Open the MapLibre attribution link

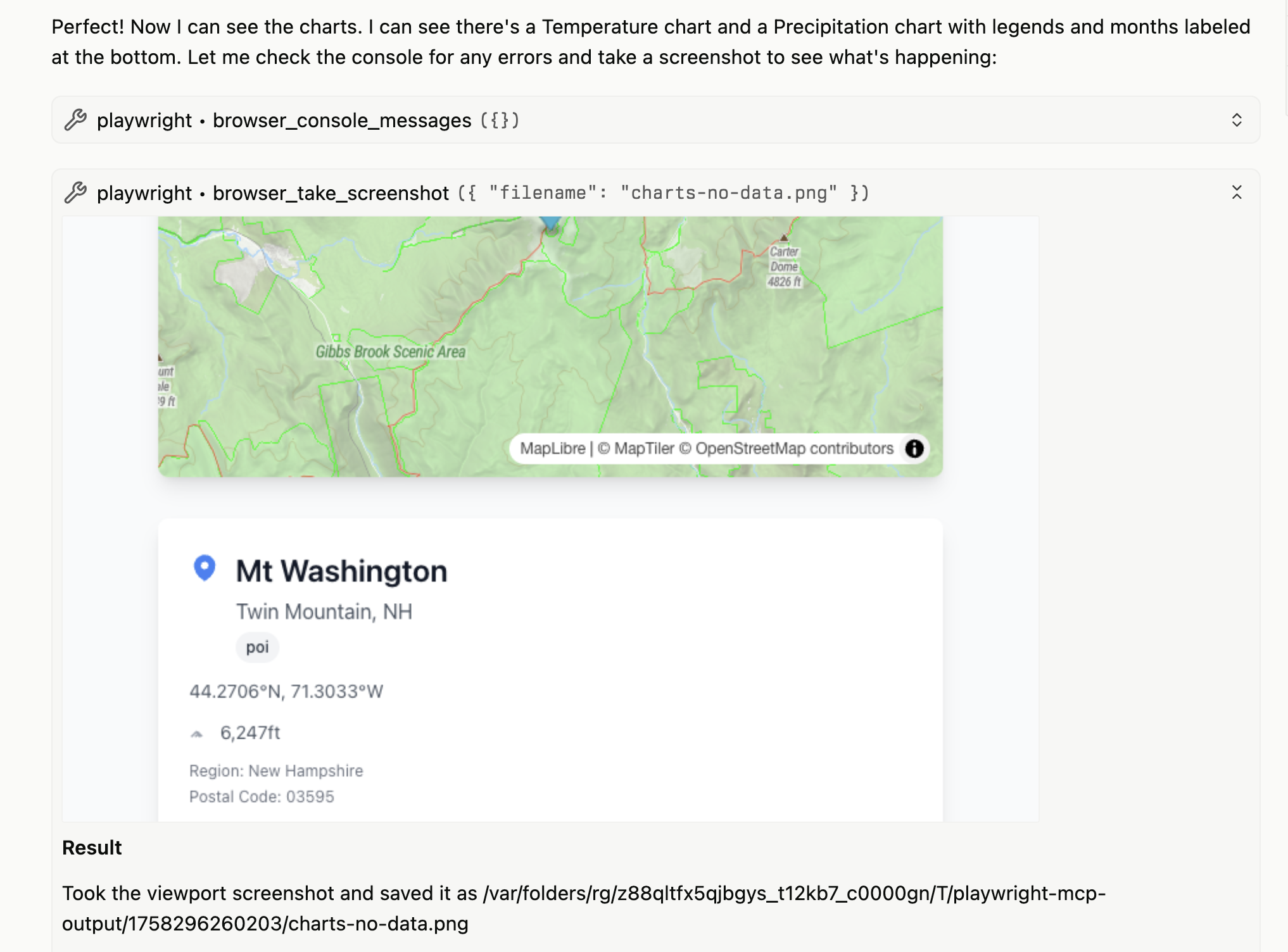(x=552, y=448)
